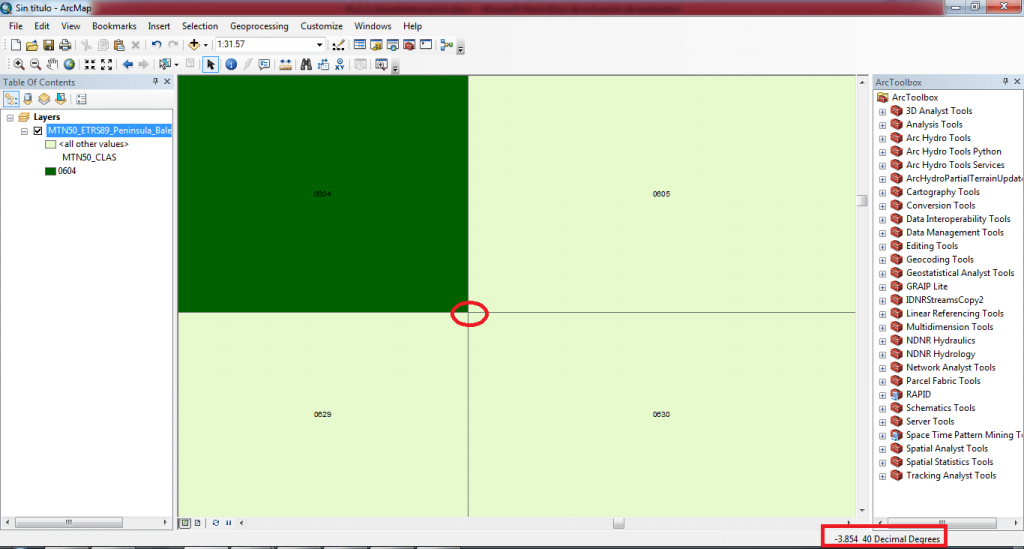The width and height of the screenshot is (1024, 549).
Task: Click the Save map document icon
Action: pyautogui.click(x=47, y=45)
